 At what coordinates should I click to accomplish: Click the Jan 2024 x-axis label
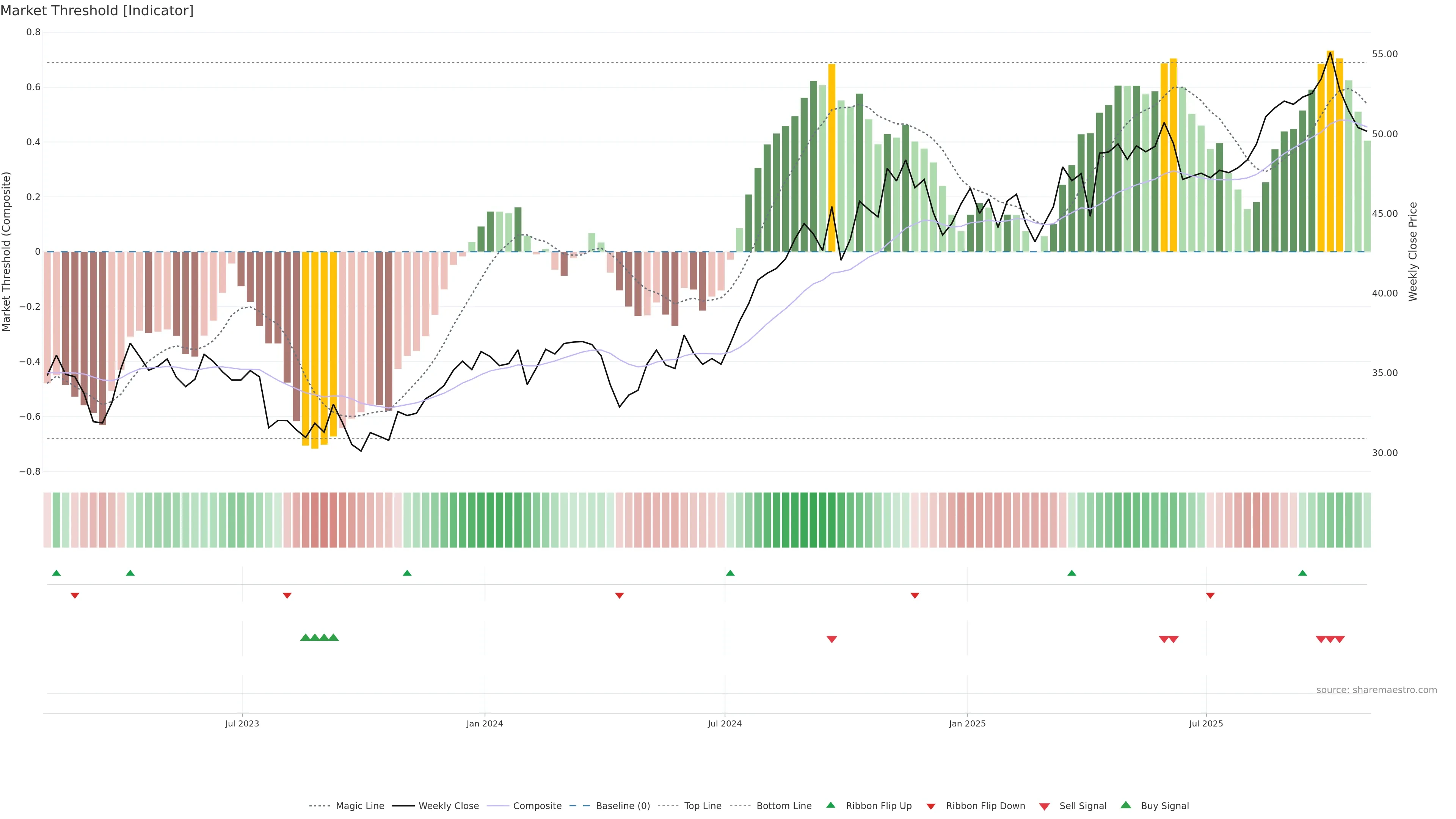pos(485,723)
